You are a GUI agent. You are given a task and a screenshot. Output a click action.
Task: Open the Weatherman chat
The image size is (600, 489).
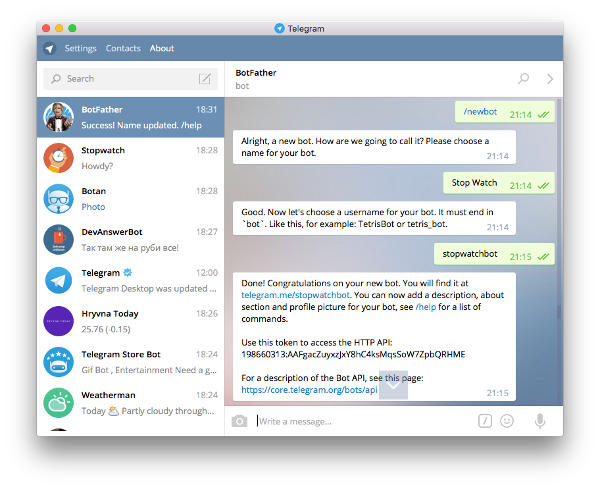pos(130,403)
